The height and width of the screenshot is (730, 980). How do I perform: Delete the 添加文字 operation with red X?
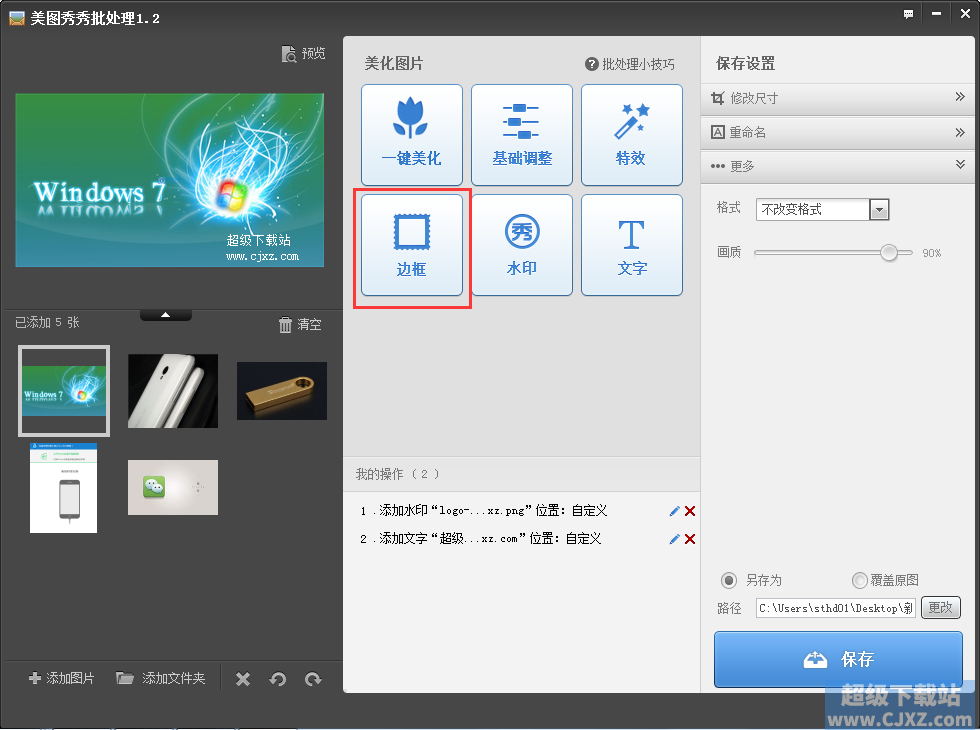point(690,539)
